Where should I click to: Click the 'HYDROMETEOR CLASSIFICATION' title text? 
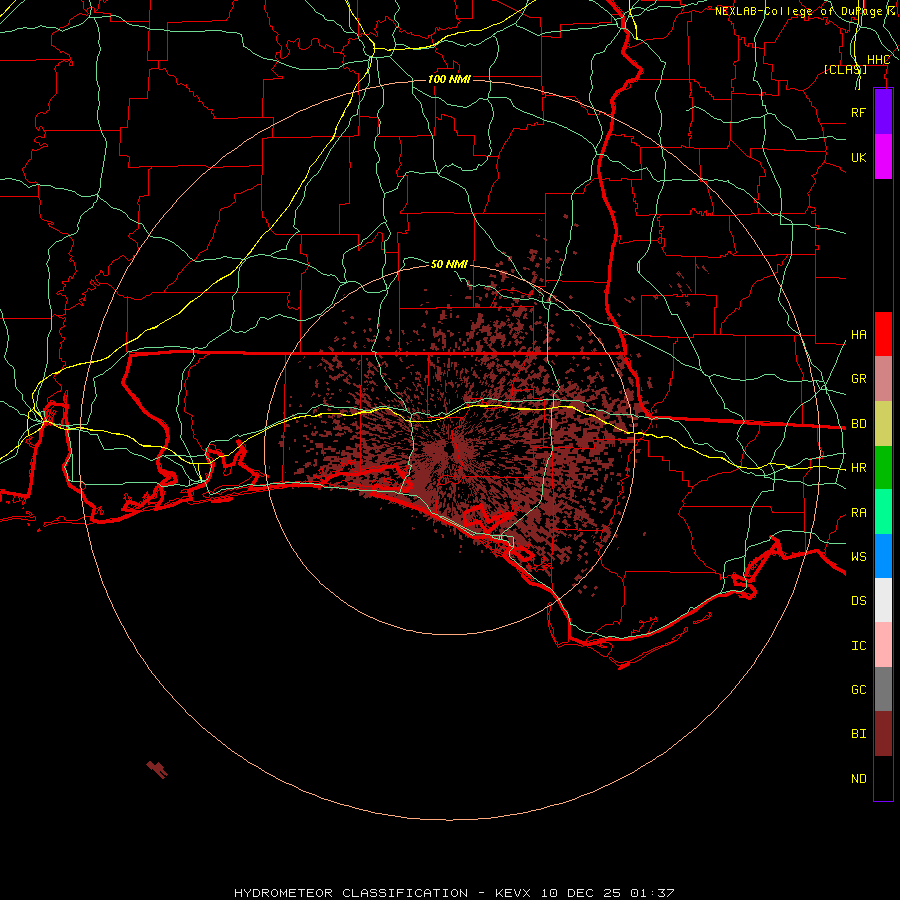tap(351, 893)
